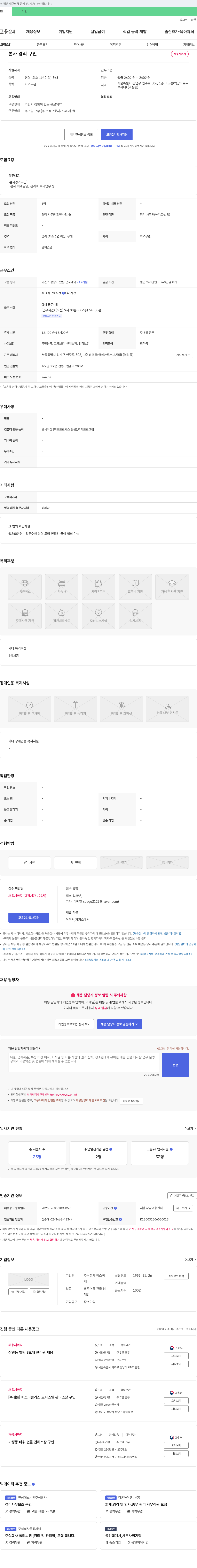Click the heart icon on 관심정보 등록
The width and height of the screenshot is (197, 1568).
pyautogui.click(x=72, y=135)
